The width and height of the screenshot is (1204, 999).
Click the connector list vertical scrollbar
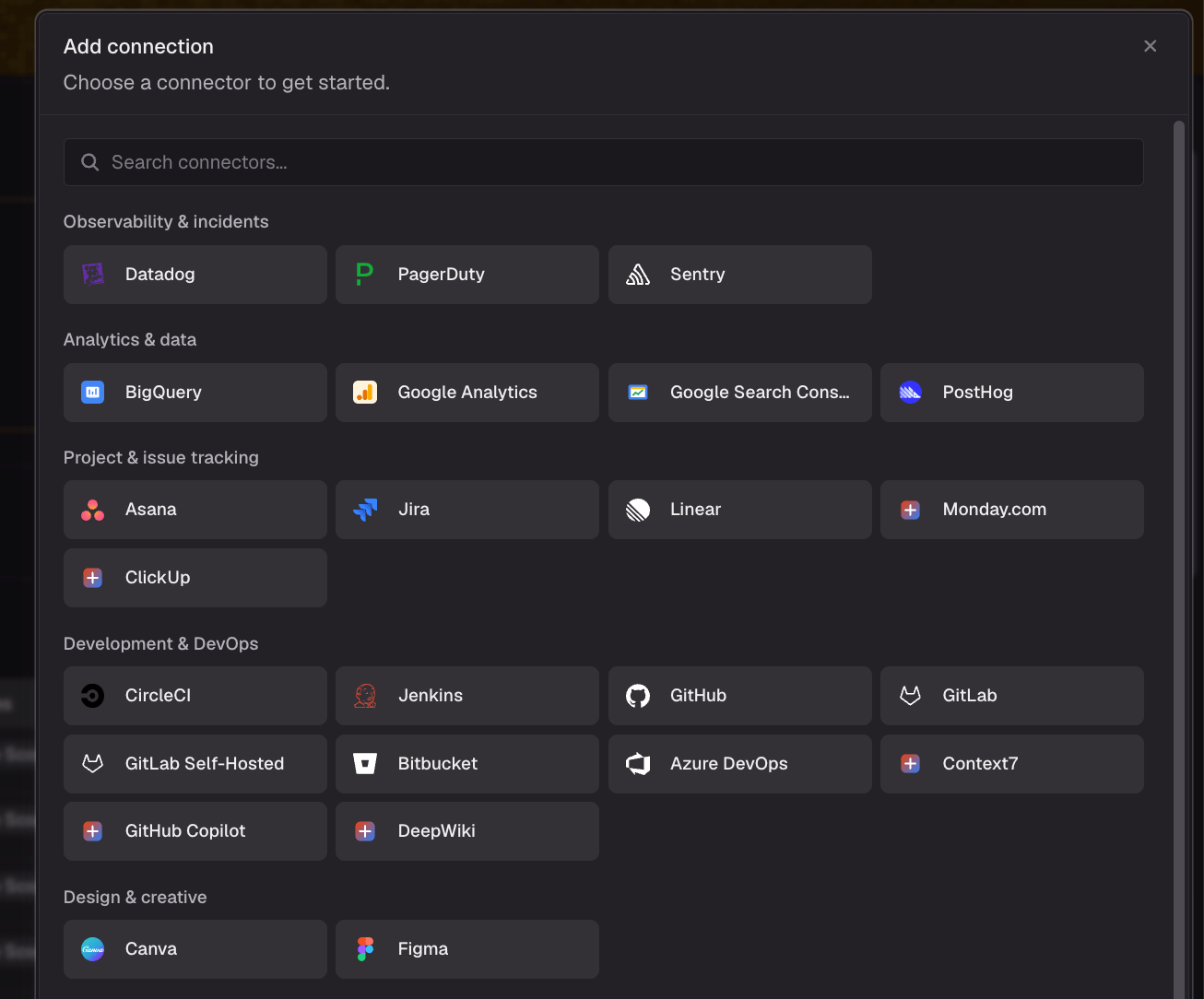click(x=1178, y=559)
